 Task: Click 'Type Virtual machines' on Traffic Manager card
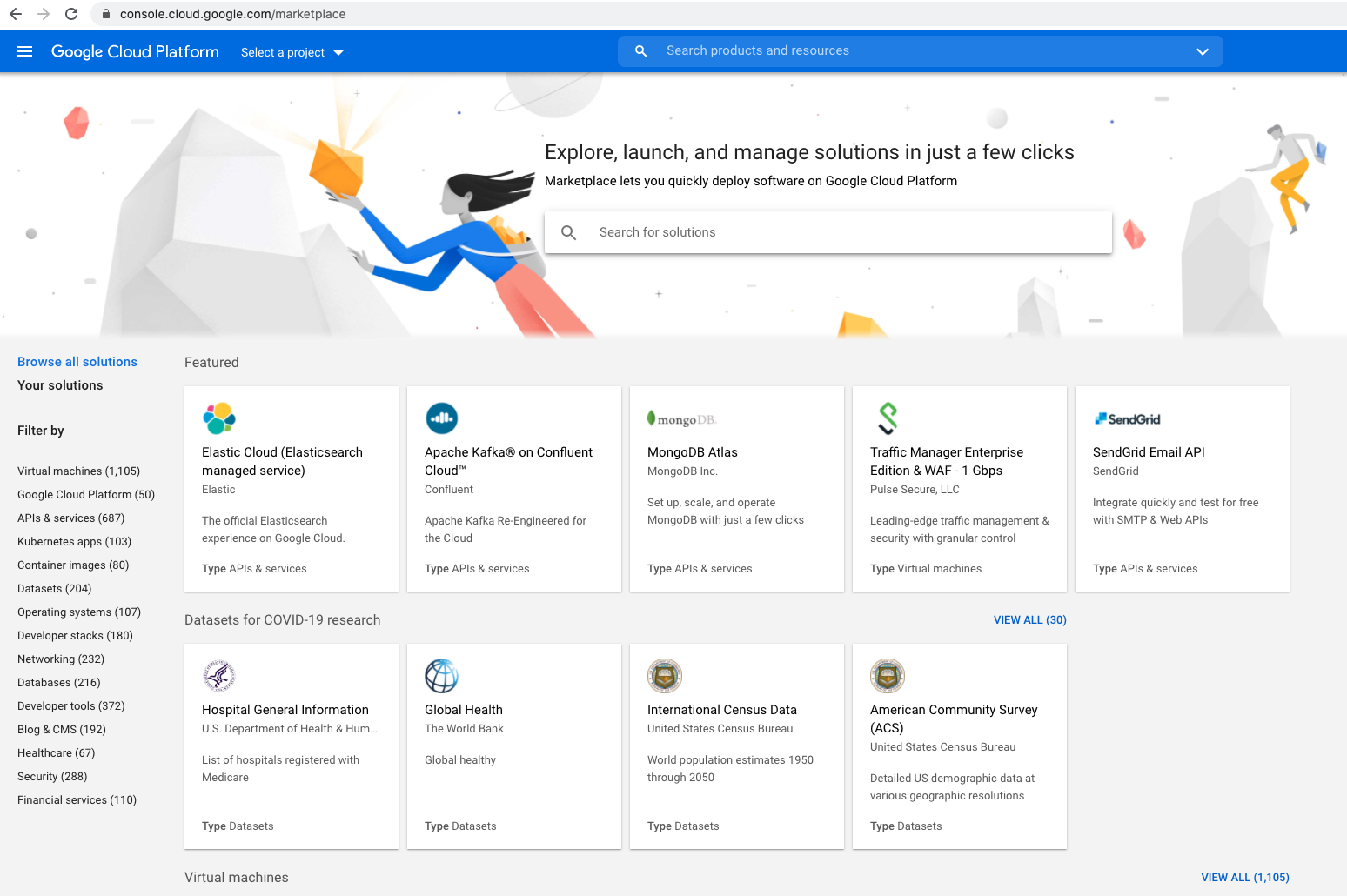click(x=926, y=568)
